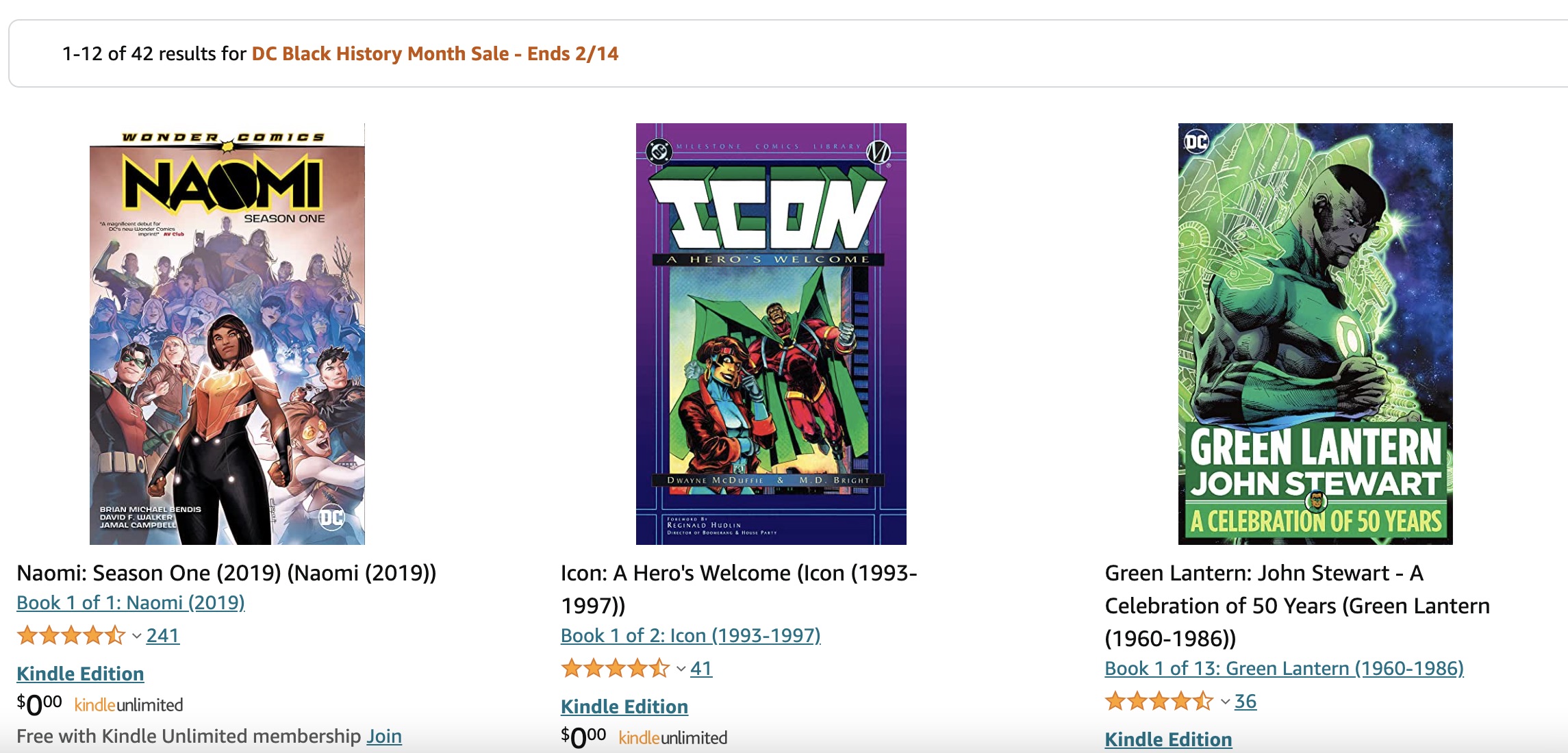This screenshot has height=753, width=1568.
Task: Click the Green Lantern star rating
Action: point(1159,702)
